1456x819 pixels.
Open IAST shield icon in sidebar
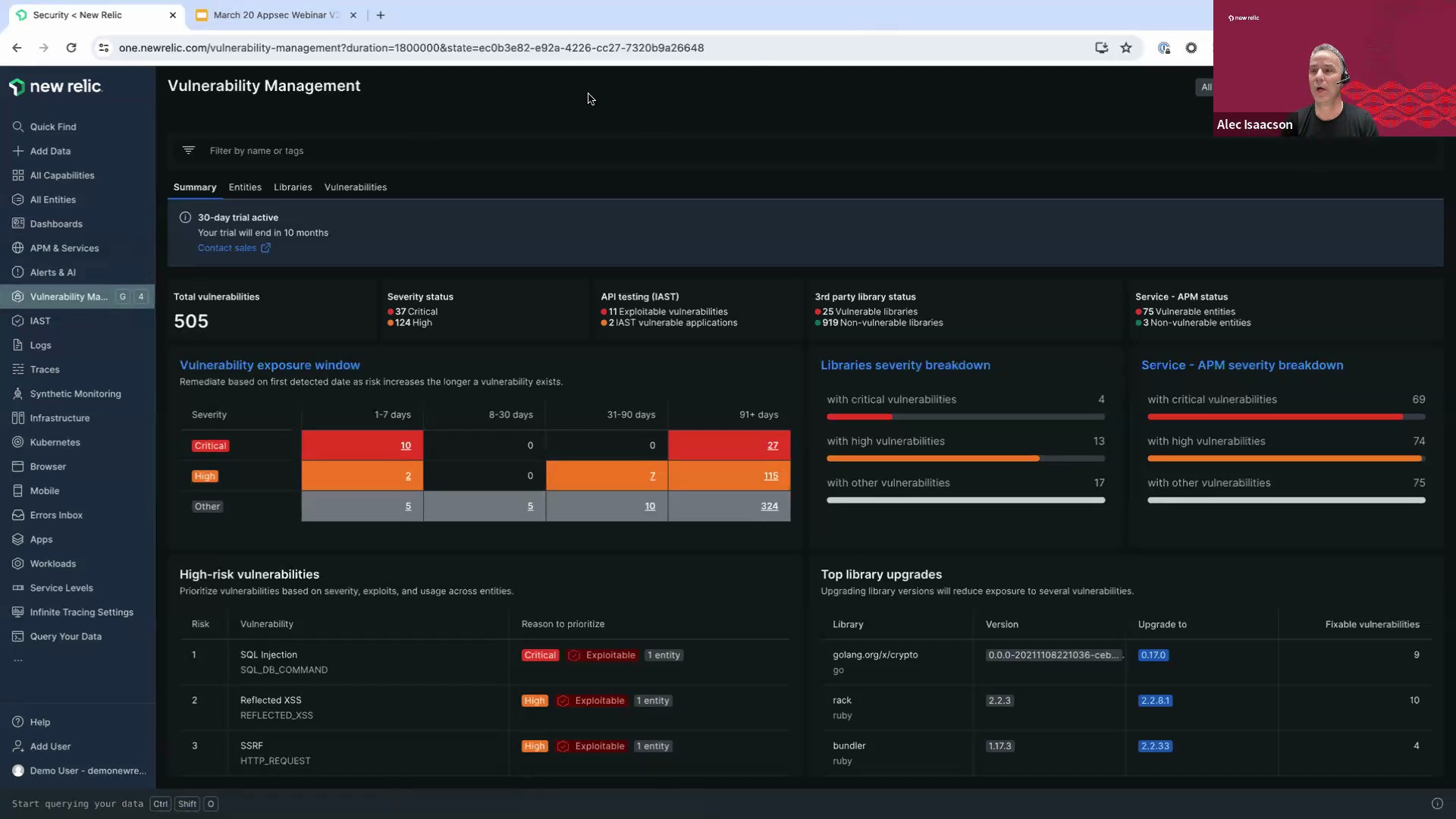(x=18, y=321)
